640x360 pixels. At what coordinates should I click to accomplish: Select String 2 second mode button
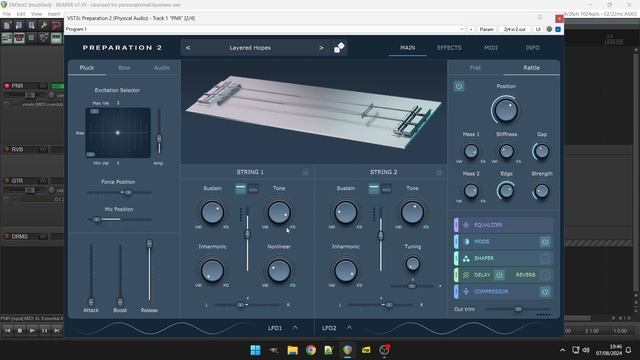point(386,189)
